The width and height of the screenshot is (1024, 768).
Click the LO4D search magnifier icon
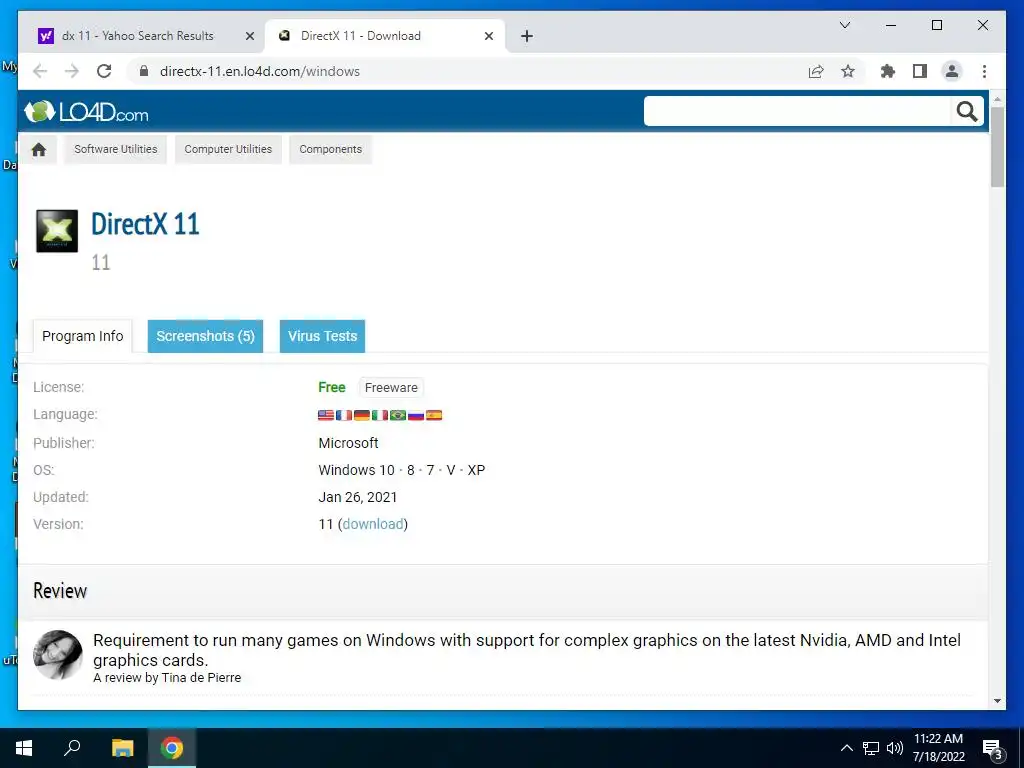(x=967, y=112)
